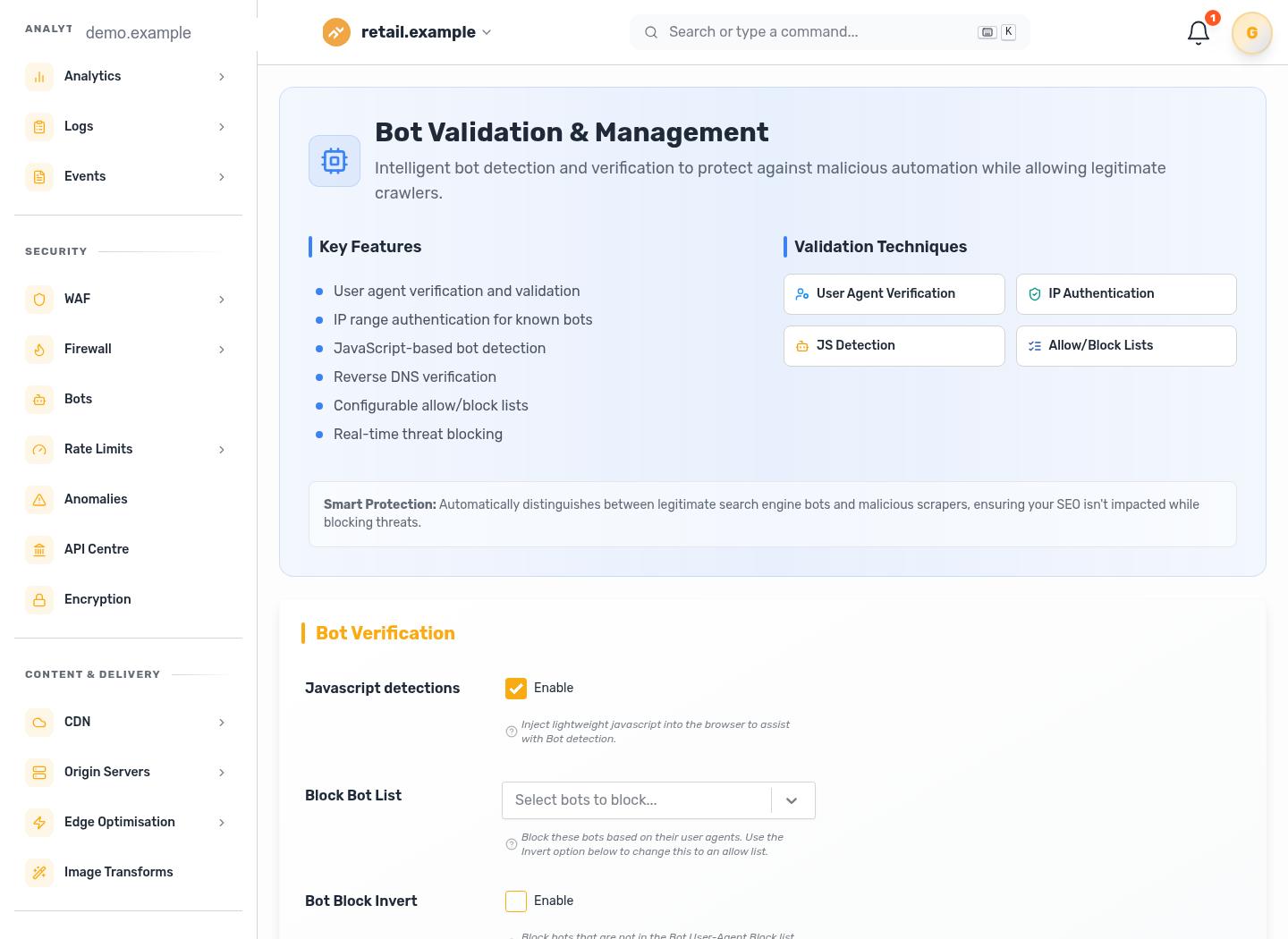Click the 'Smart Protection:' note text
This screenshot has width=1288, height=939.
[380, 504]
